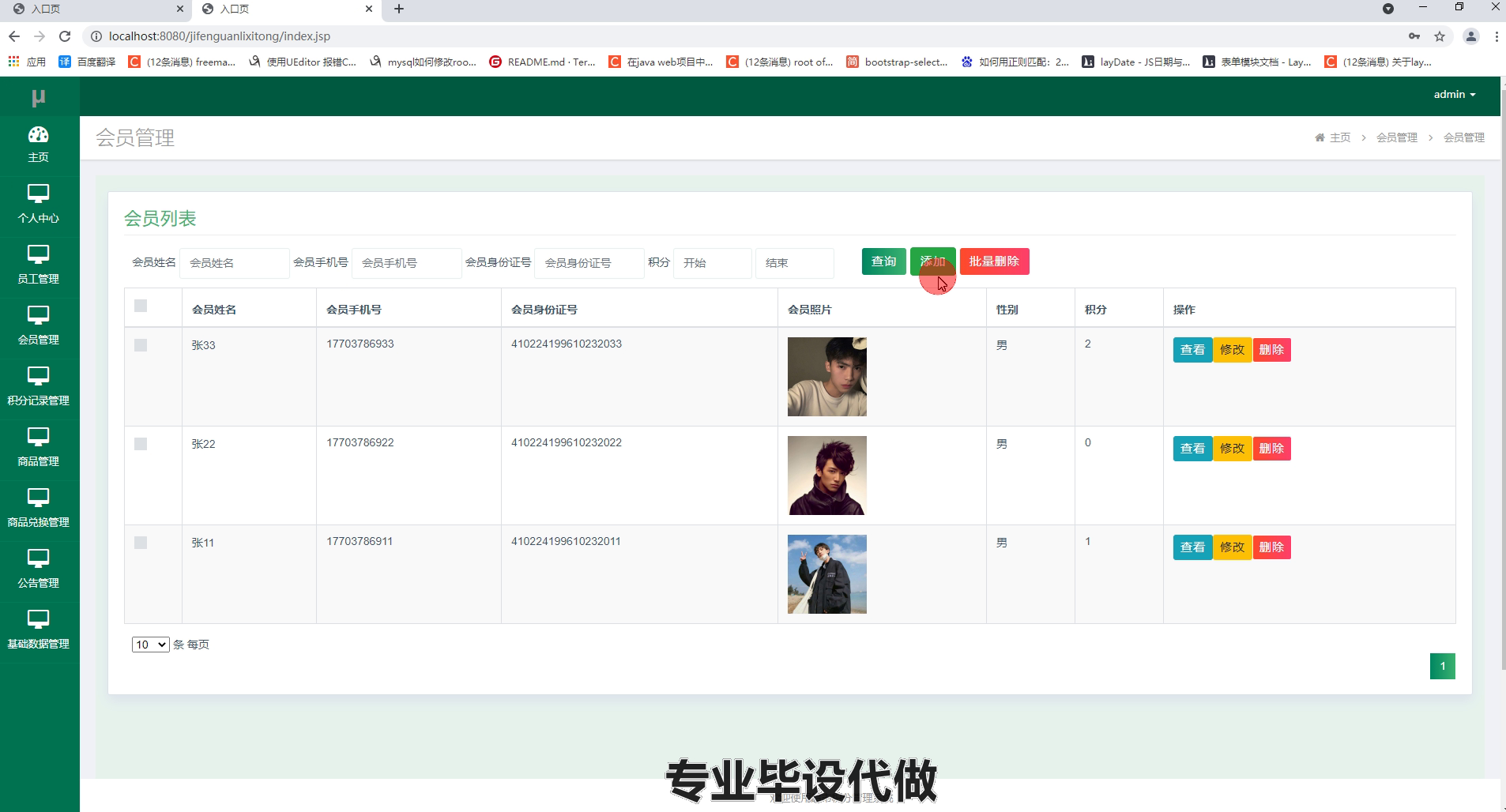Viewport: 1506px width, 812px height.
Task: Click the page vertical scrollbar
Action: (x=1503, y=379)
